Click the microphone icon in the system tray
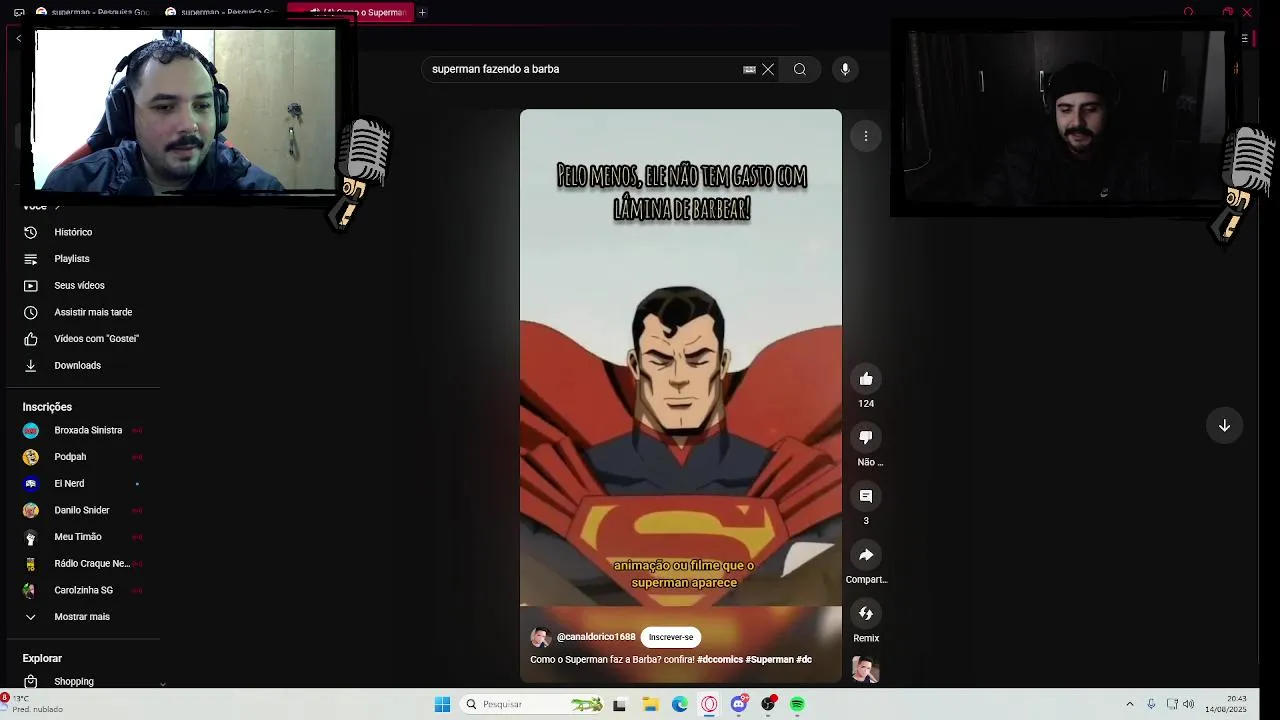 [x=1152, y=704]
